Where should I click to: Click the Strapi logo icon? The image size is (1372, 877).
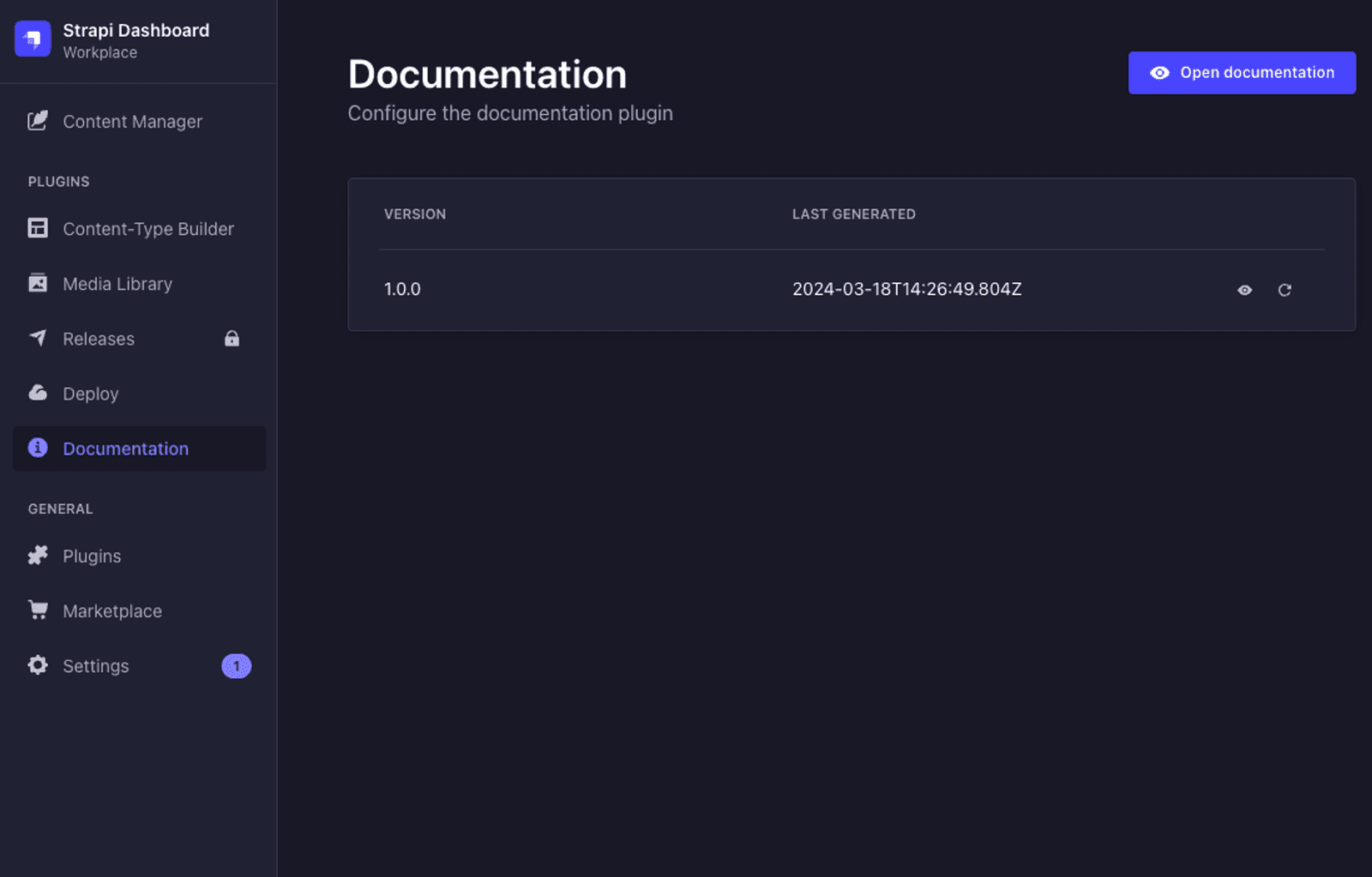(33, 39)
